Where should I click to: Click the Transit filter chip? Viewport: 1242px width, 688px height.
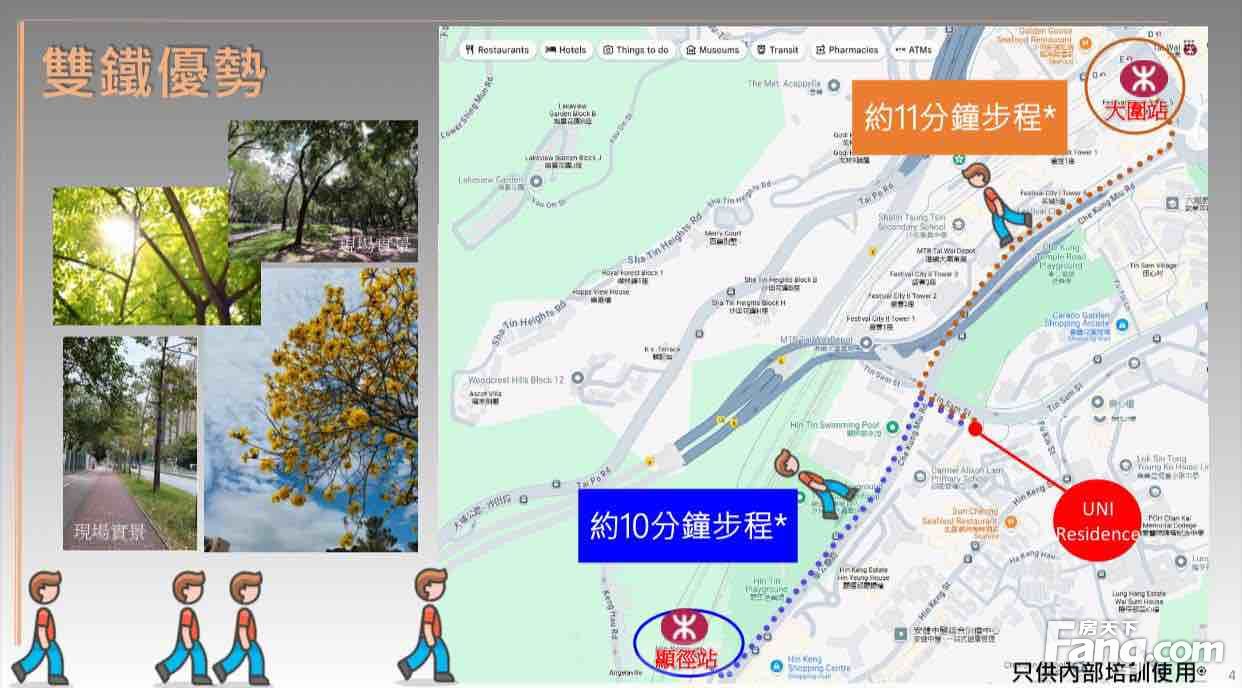[777, 50]
